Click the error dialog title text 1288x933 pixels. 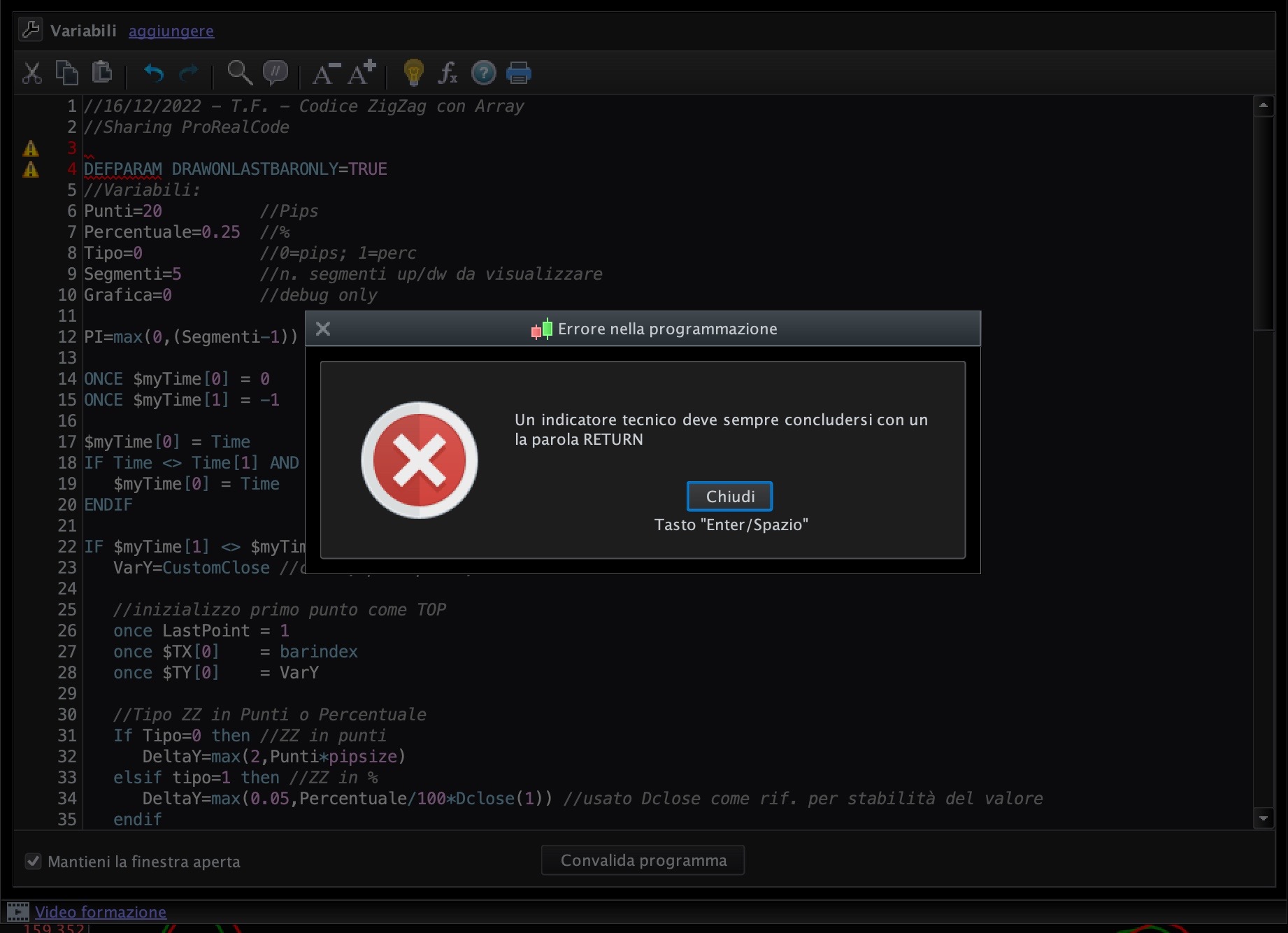668,329
